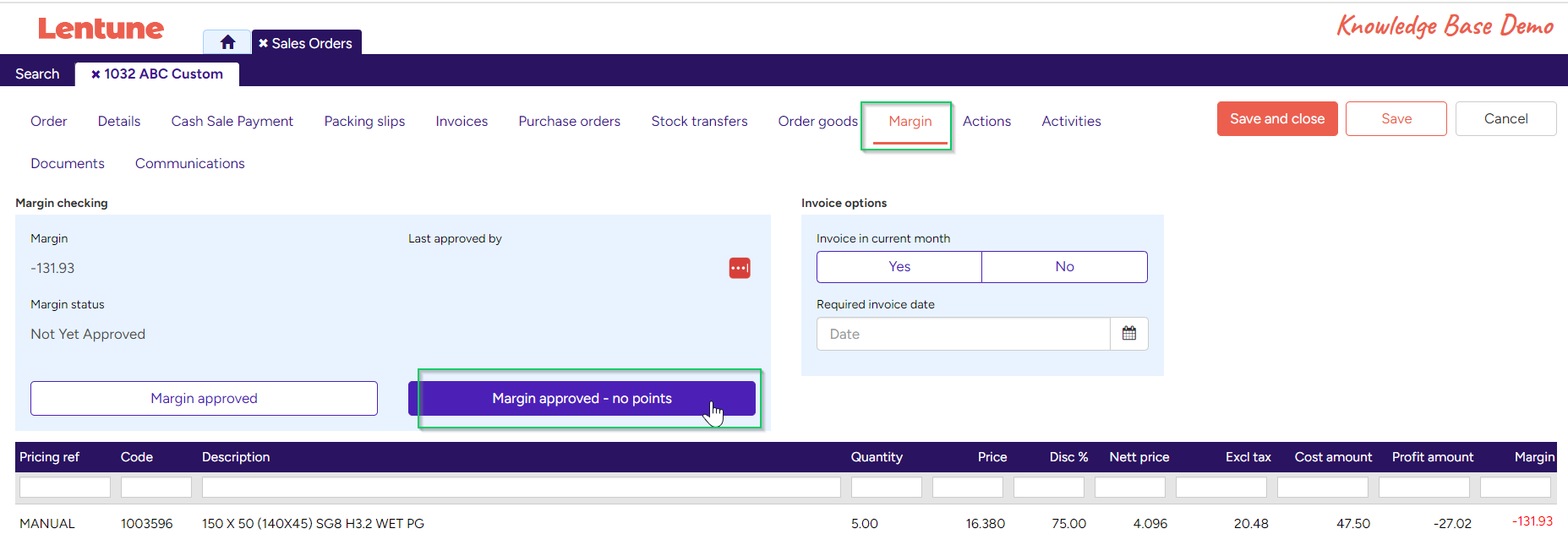Open the Actions tab

coord(986,122)
